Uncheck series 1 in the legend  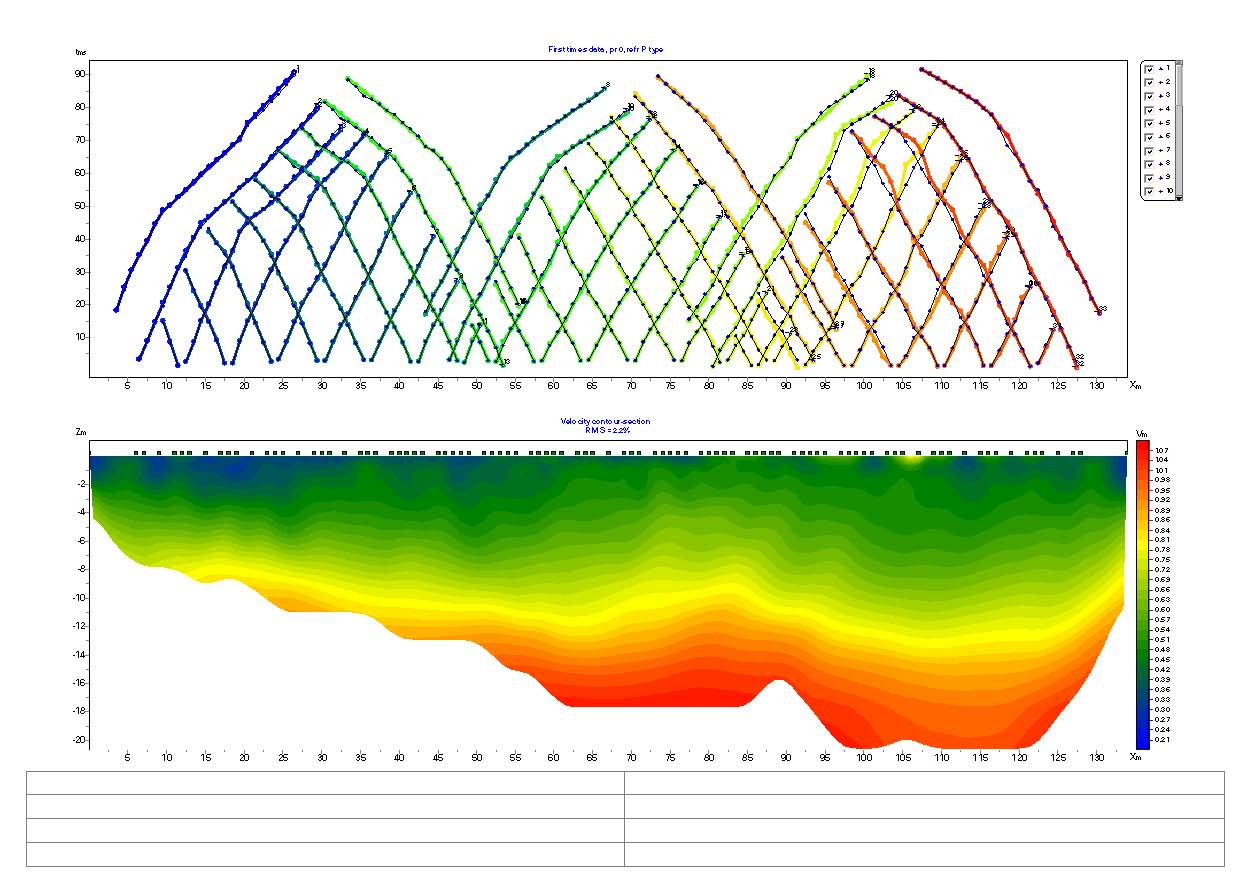point(1150,68)
